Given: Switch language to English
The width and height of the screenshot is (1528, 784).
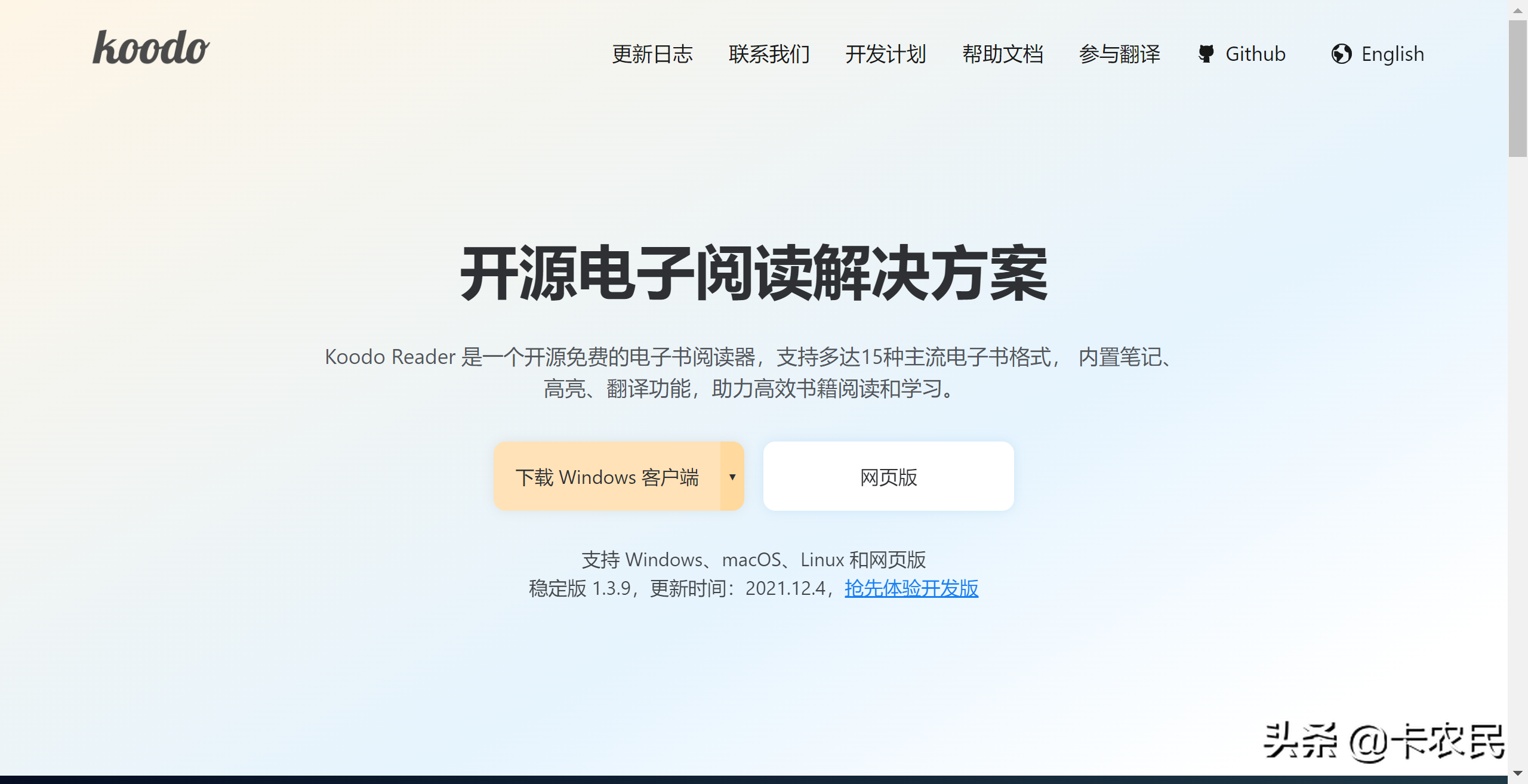Looking at the screenshot, I should pyautogui.click(x=1393, y=54).
